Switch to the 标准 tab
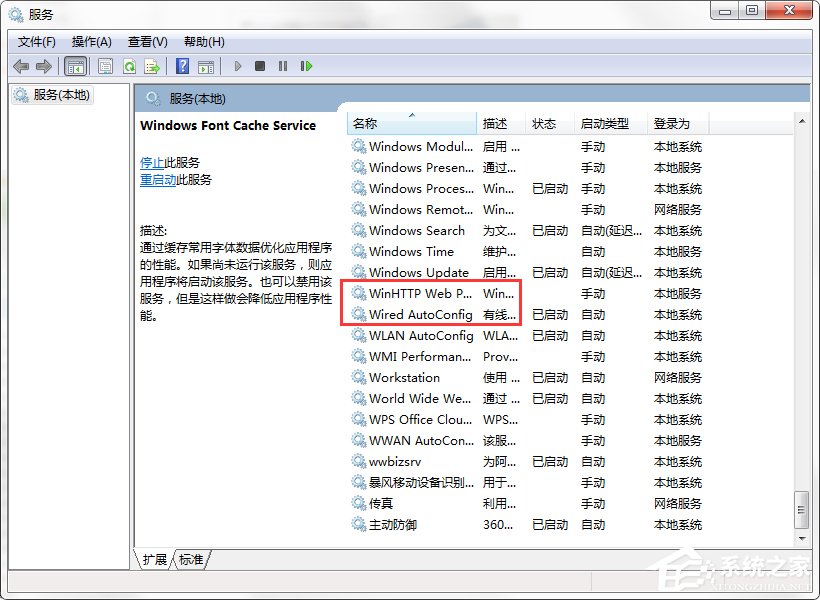Viewport: 820px width, 600px height. click(190, 560)
